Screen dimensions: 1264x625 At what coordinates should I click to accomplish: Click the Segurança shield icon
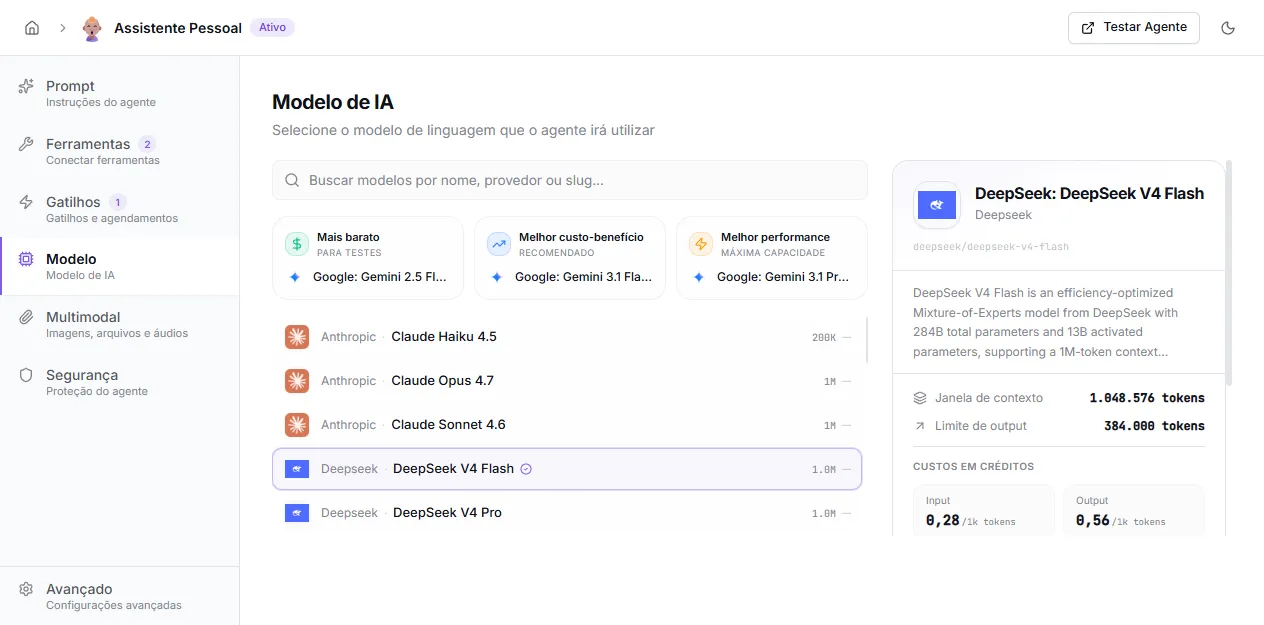click(27, 375)
